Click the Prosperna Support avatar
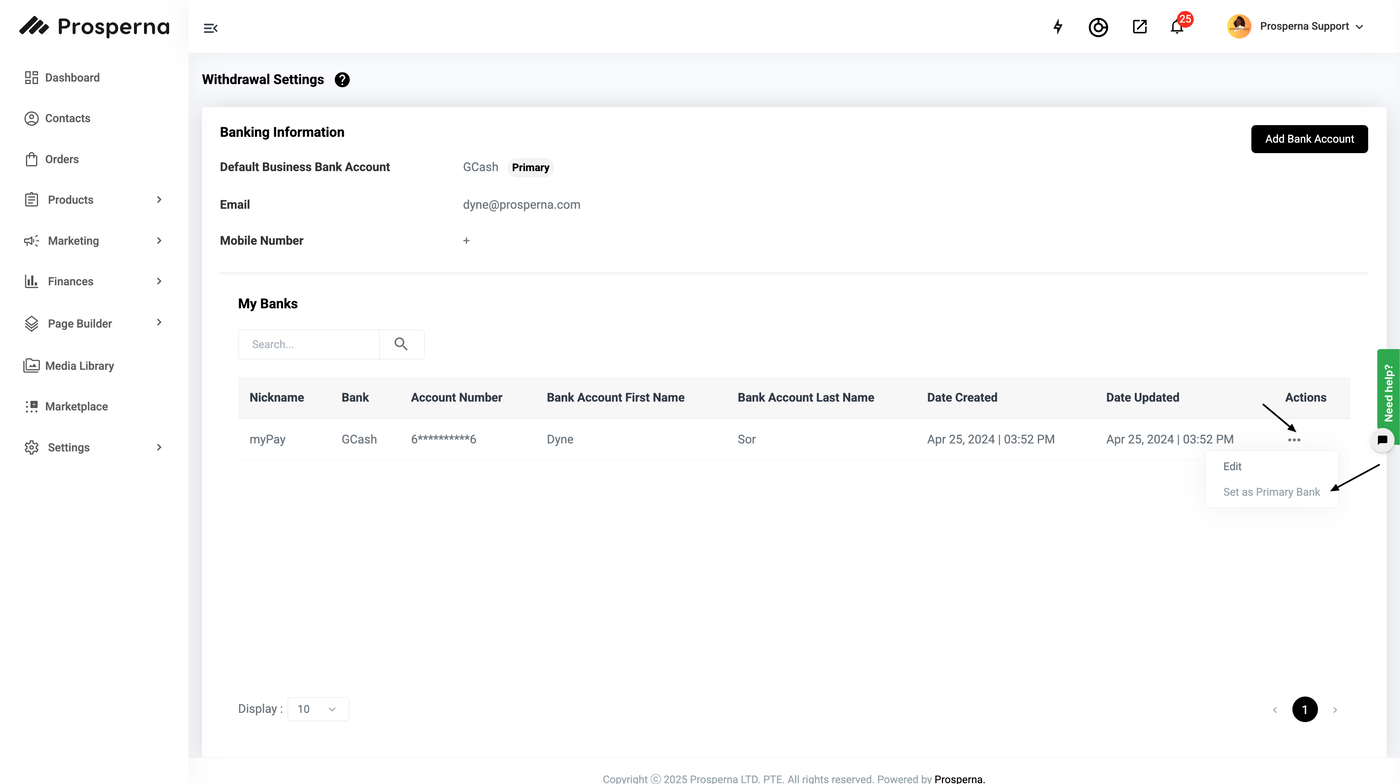 [1239, 27]
